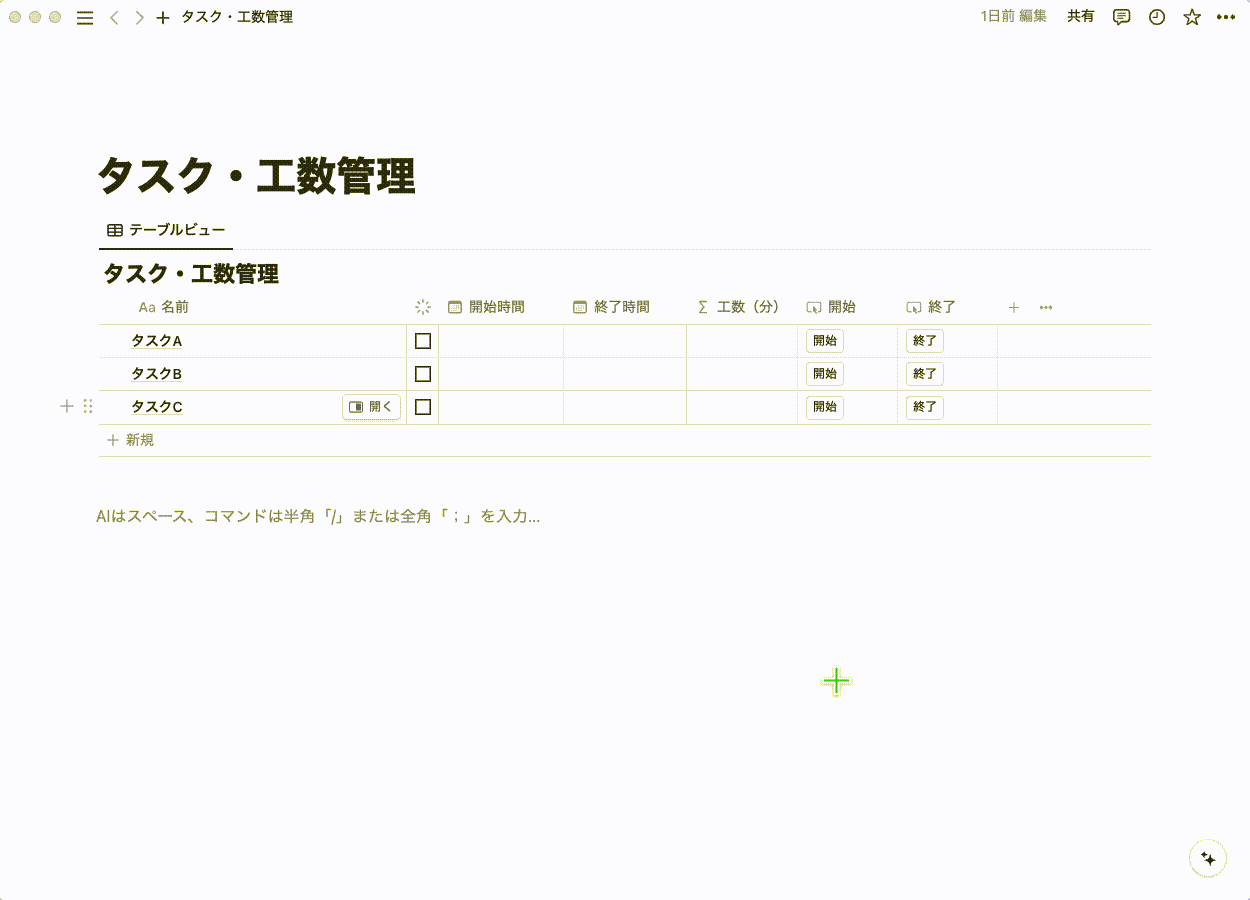This screenshot has width=1250, height=900.
Task: Click the Σ icon on 工数（分）column
Action: (x=703, y=307)
